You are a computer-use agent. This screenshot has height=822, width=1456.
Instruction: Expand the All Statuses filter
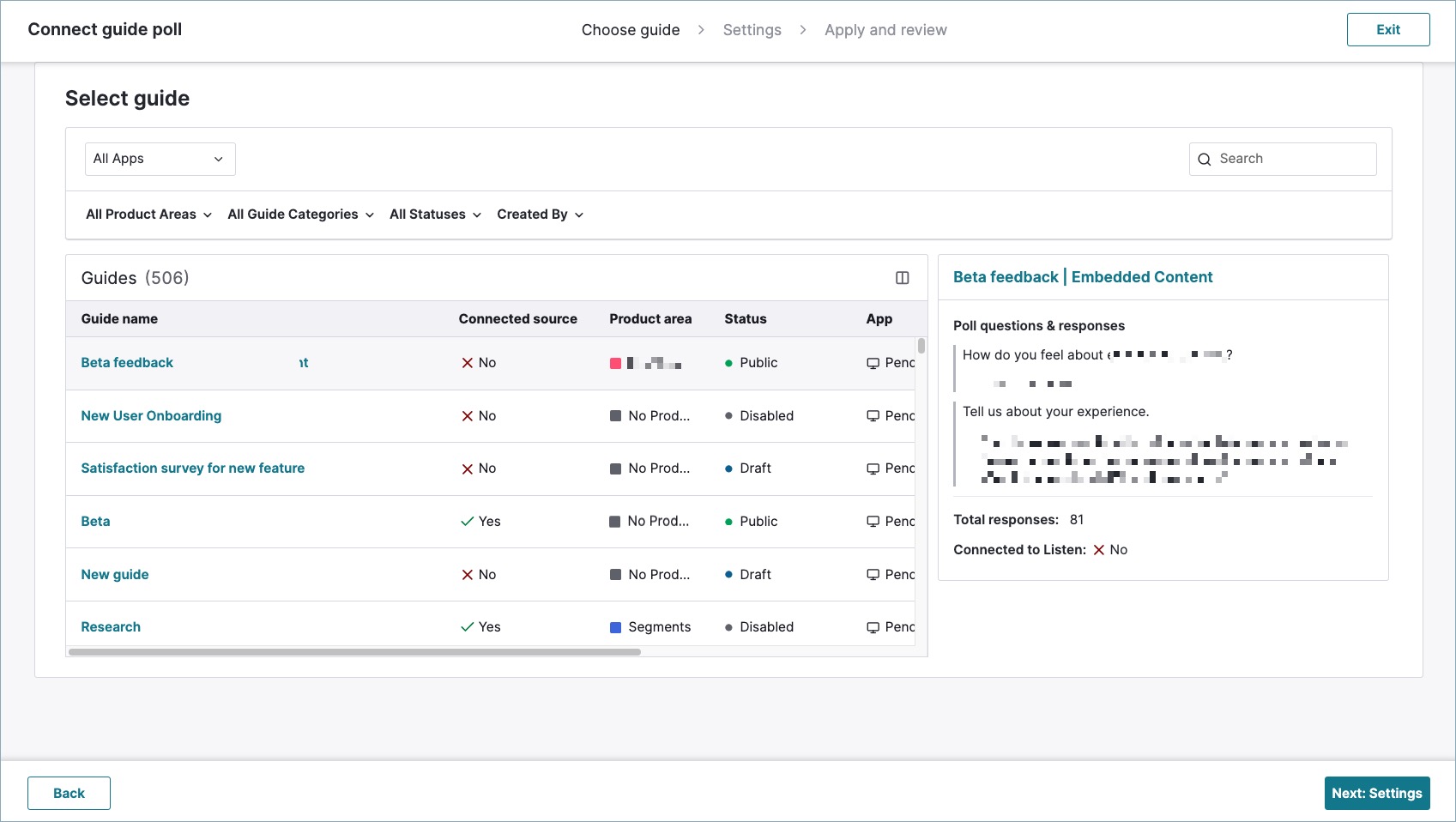[435, 215]
